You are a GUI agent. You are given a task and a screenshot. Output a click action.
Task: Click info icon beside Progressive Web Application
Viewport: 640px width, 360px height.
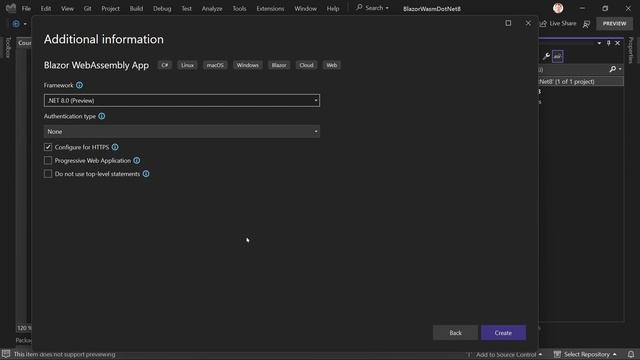point(137,160)
